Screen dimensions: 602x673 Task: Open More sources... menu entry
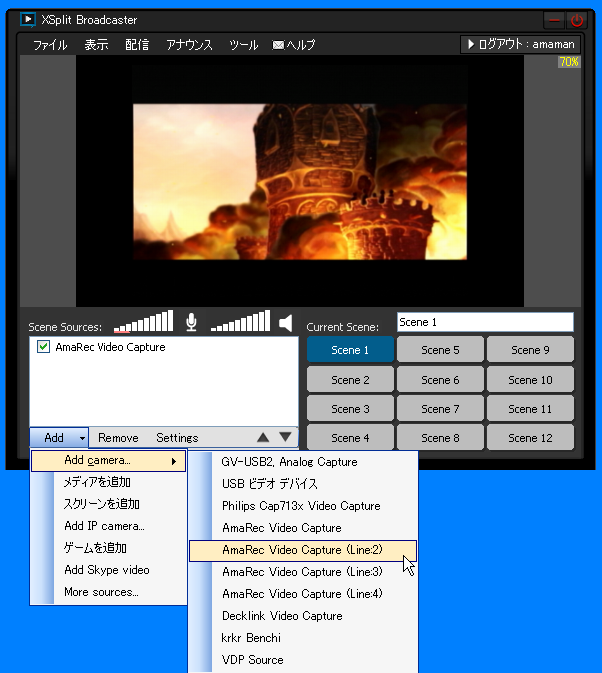point(108,592)
